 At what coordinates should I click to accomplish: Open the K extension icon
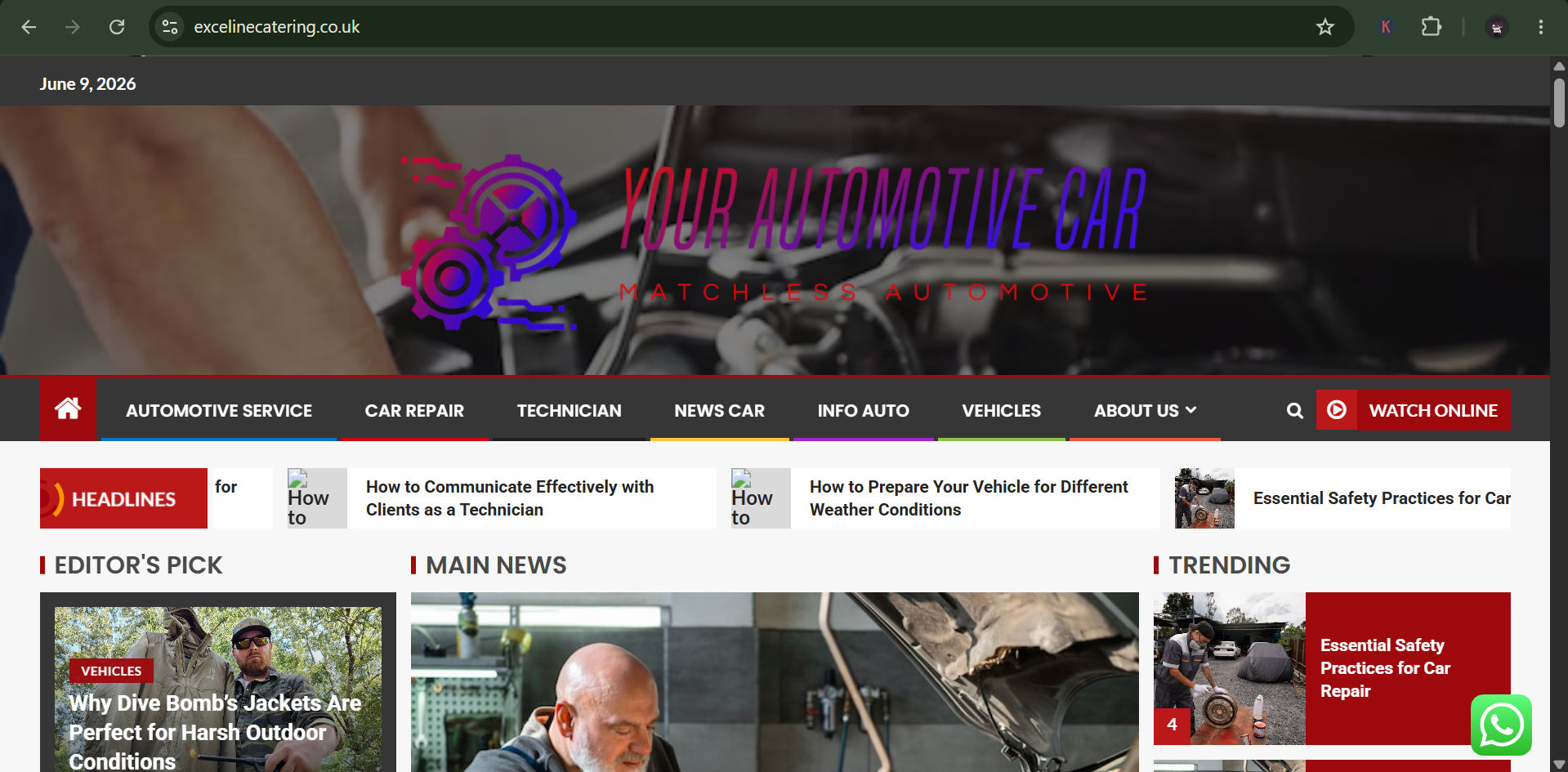(x=1386, y=27)
